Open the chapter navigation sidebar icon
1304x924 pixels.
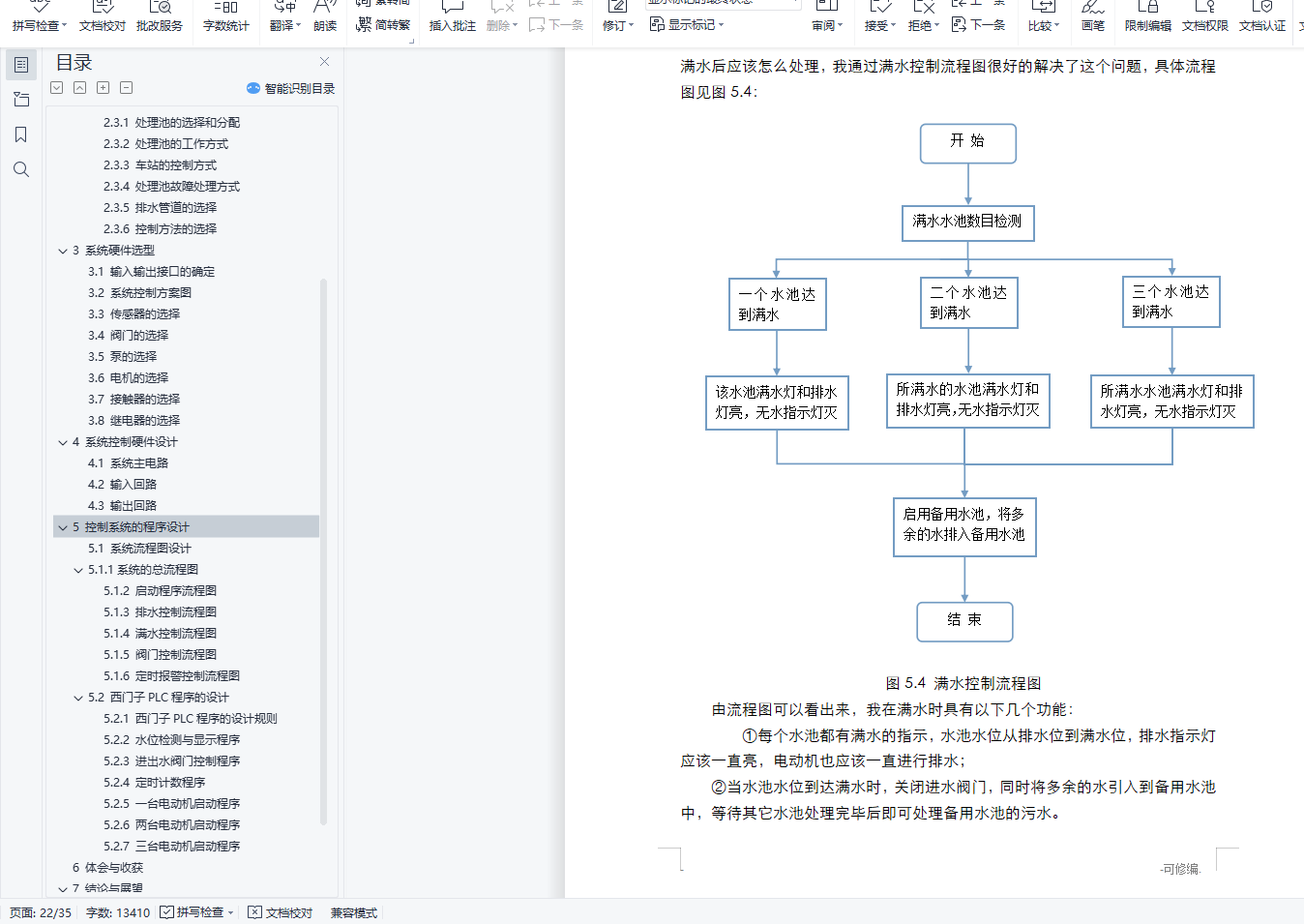(x=21, y=100)
